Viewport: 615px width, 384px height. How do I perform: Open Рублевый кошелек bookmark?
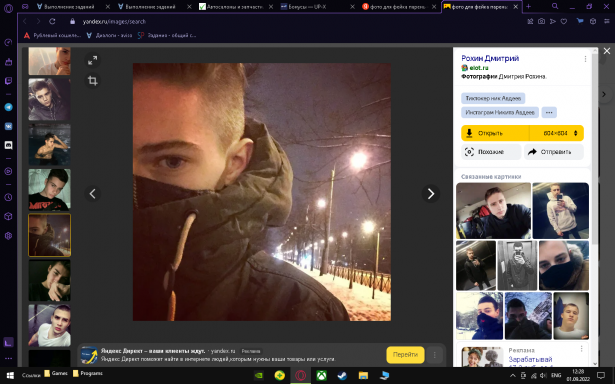pos(53,35)
